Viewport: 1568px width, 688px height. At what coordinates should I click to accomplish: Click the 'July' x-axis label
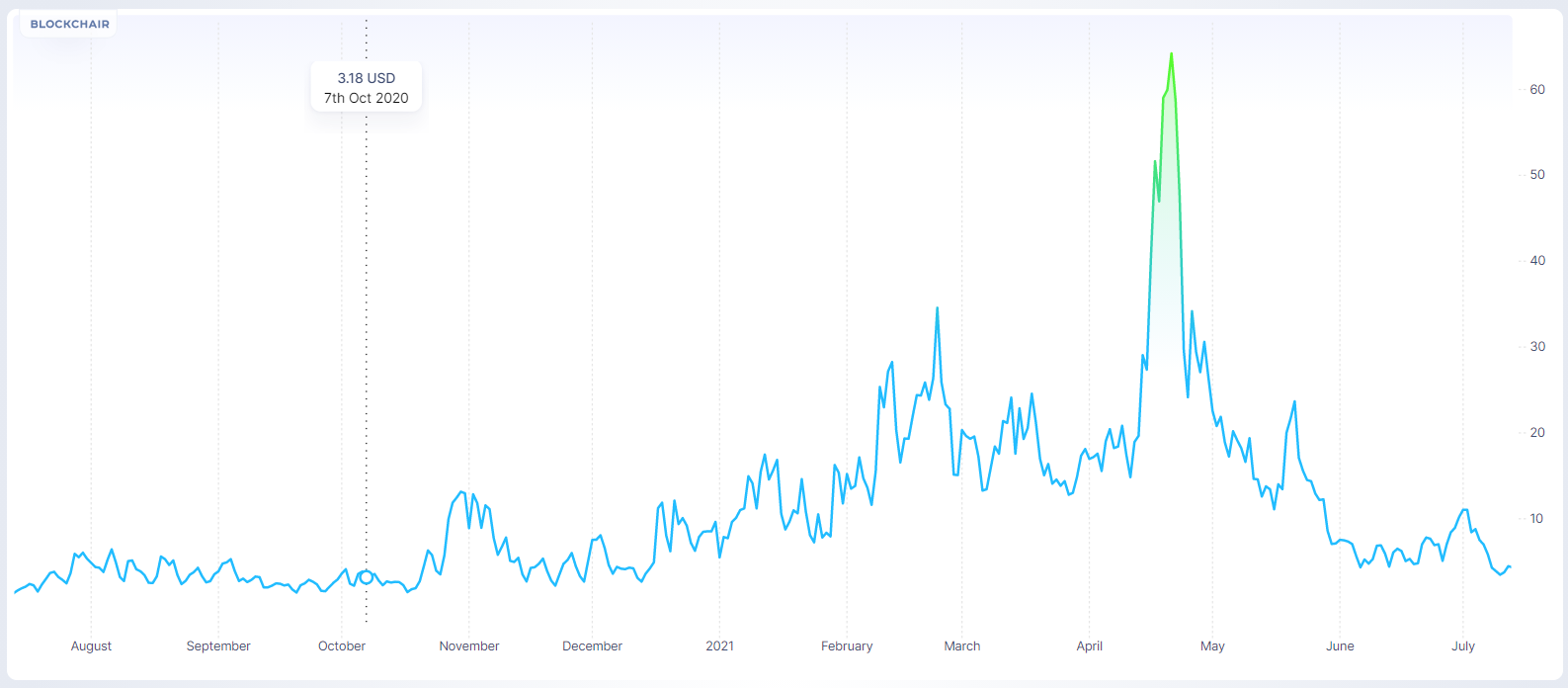click(1463, 646)
